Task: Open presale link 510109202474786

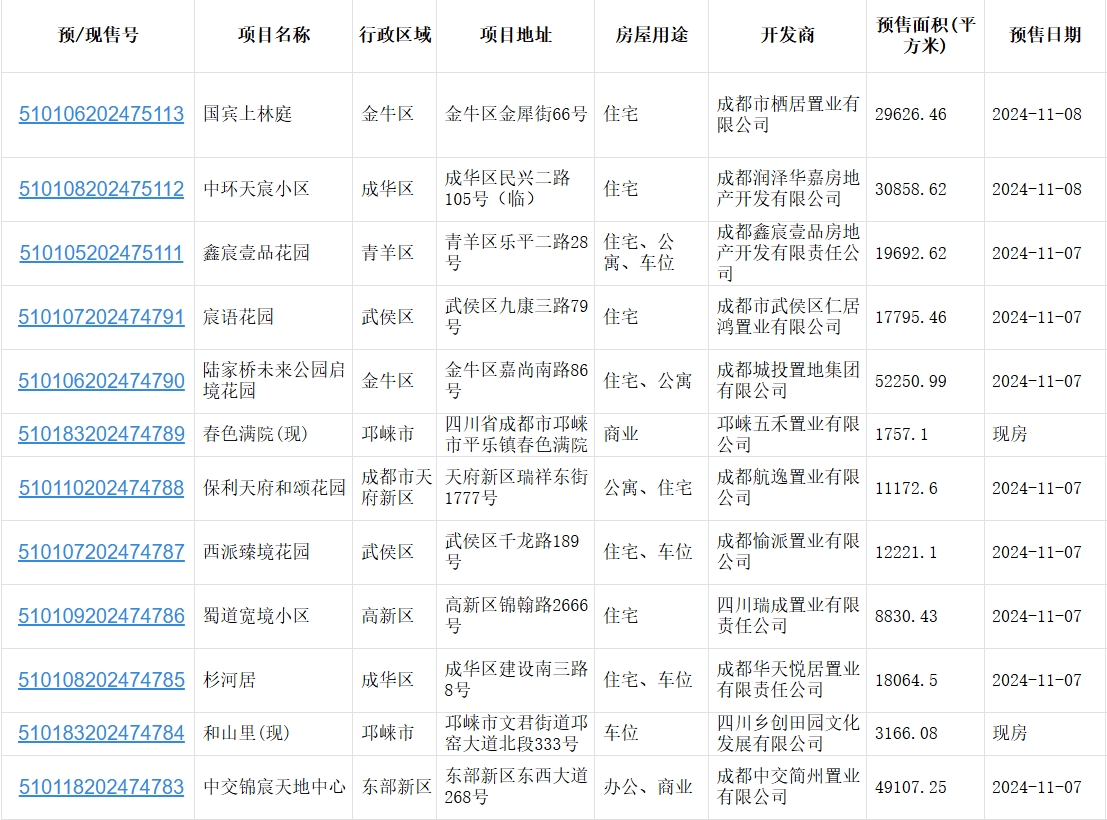Action: pyautogui.click(x=101, y=616)
